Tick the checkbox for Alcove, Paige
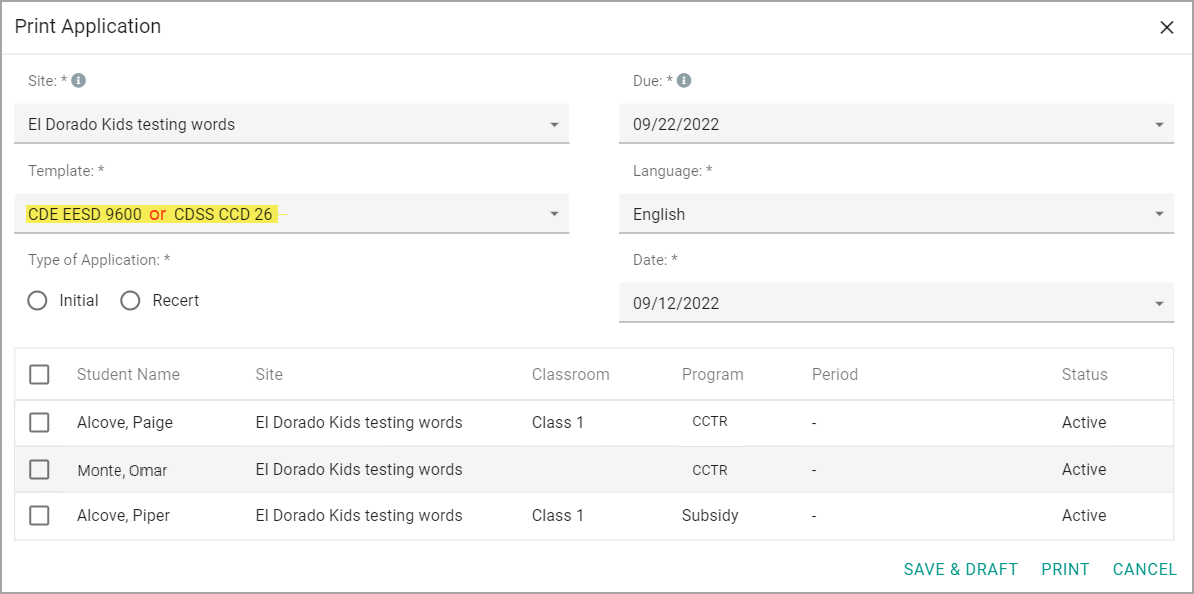1194x594 pixels. [x=39, y=423]
